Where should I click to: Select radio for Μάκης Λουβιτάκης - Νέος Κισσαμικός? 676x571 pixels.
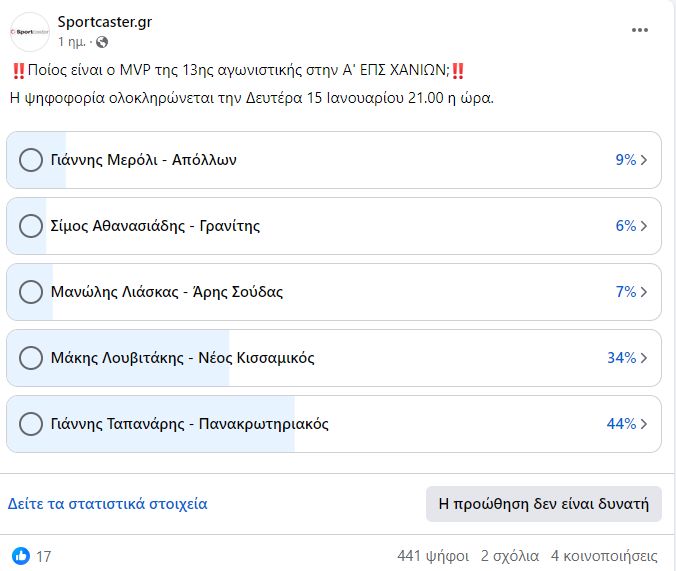(31, 358)
